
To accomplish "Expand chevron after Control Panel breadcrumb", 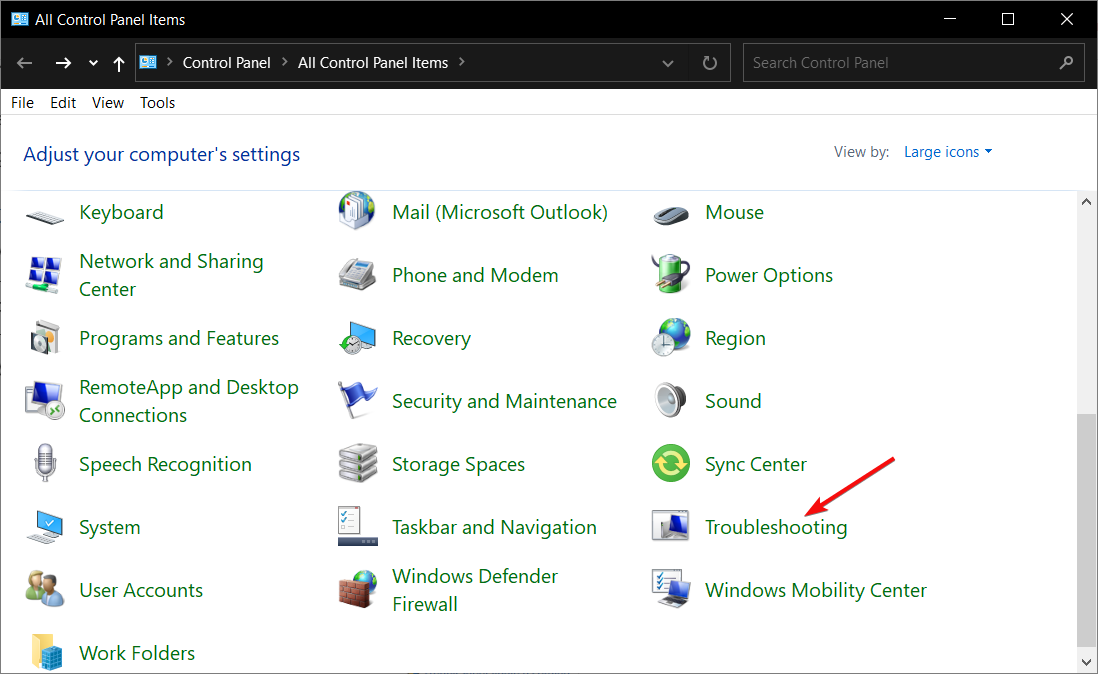I will [x=284, y=62].
